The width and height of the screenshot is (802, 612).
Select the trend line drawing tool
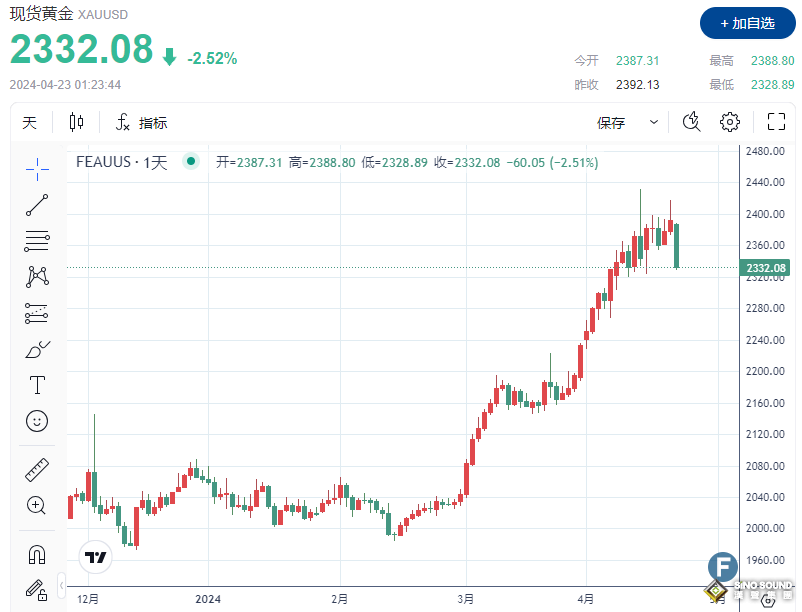click(37, 205)
